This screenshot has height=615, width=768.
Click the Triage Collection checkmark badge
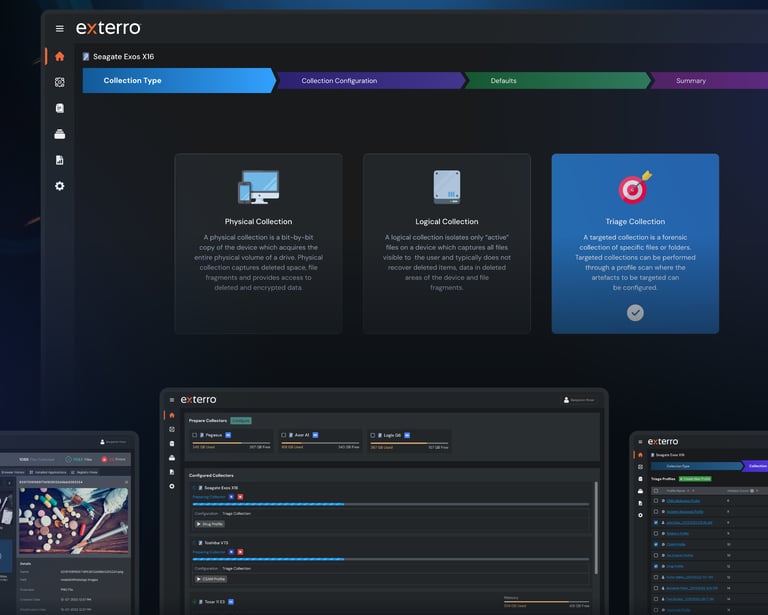(x=635, y=312)
